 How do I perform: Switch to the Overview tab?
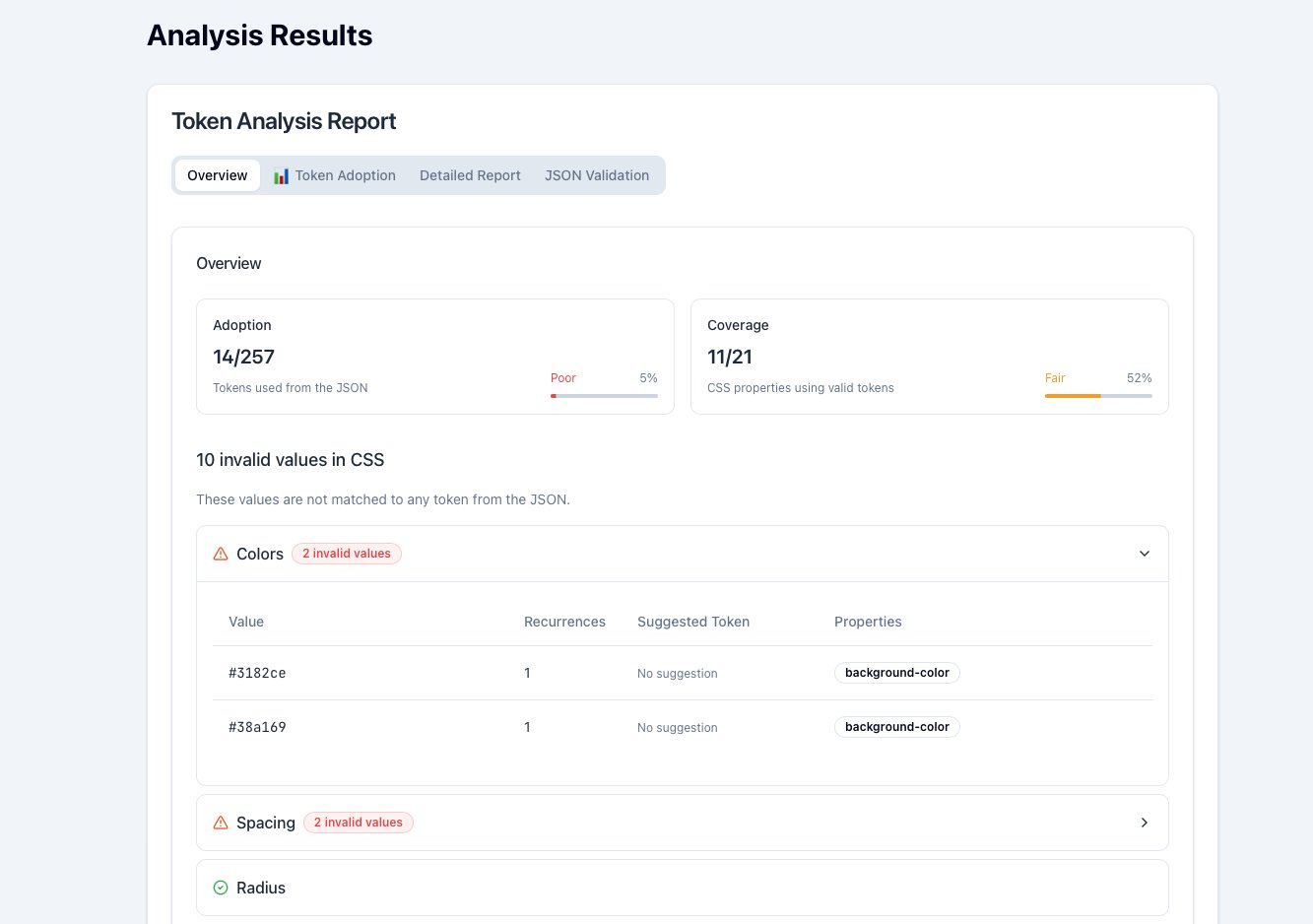coord(217,175)
